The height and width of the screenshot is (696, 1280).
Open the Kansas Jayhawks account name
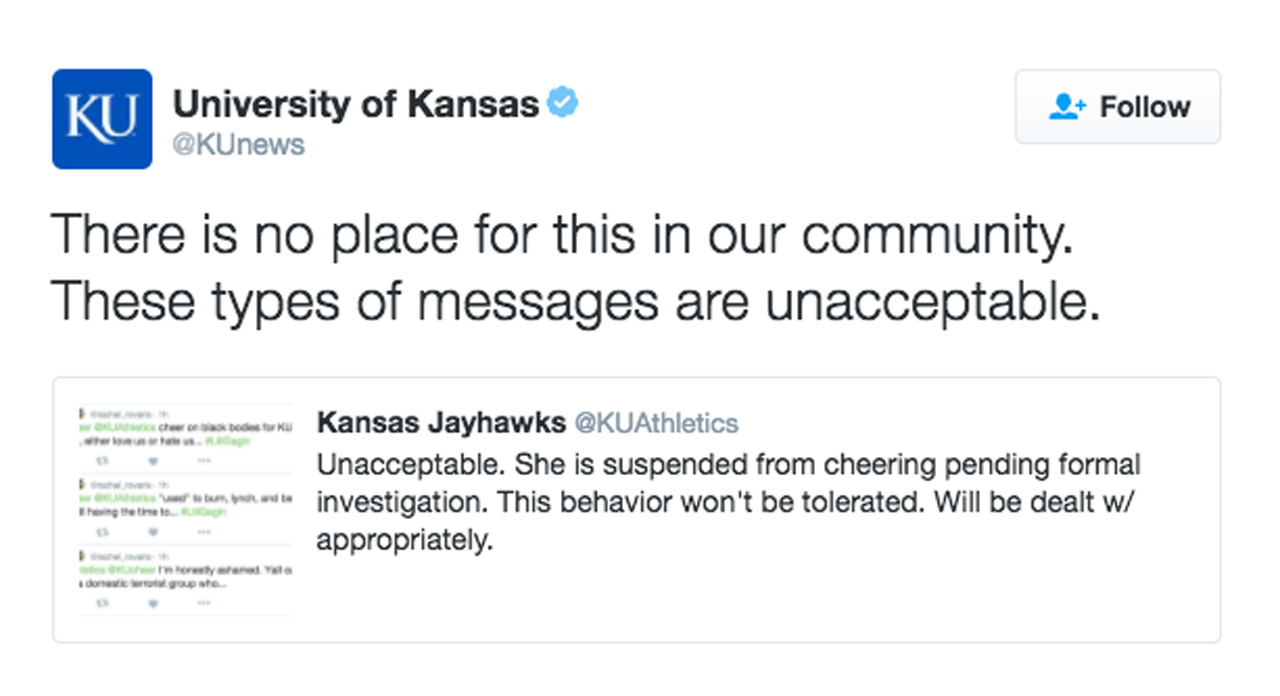(x=441, y=423)
